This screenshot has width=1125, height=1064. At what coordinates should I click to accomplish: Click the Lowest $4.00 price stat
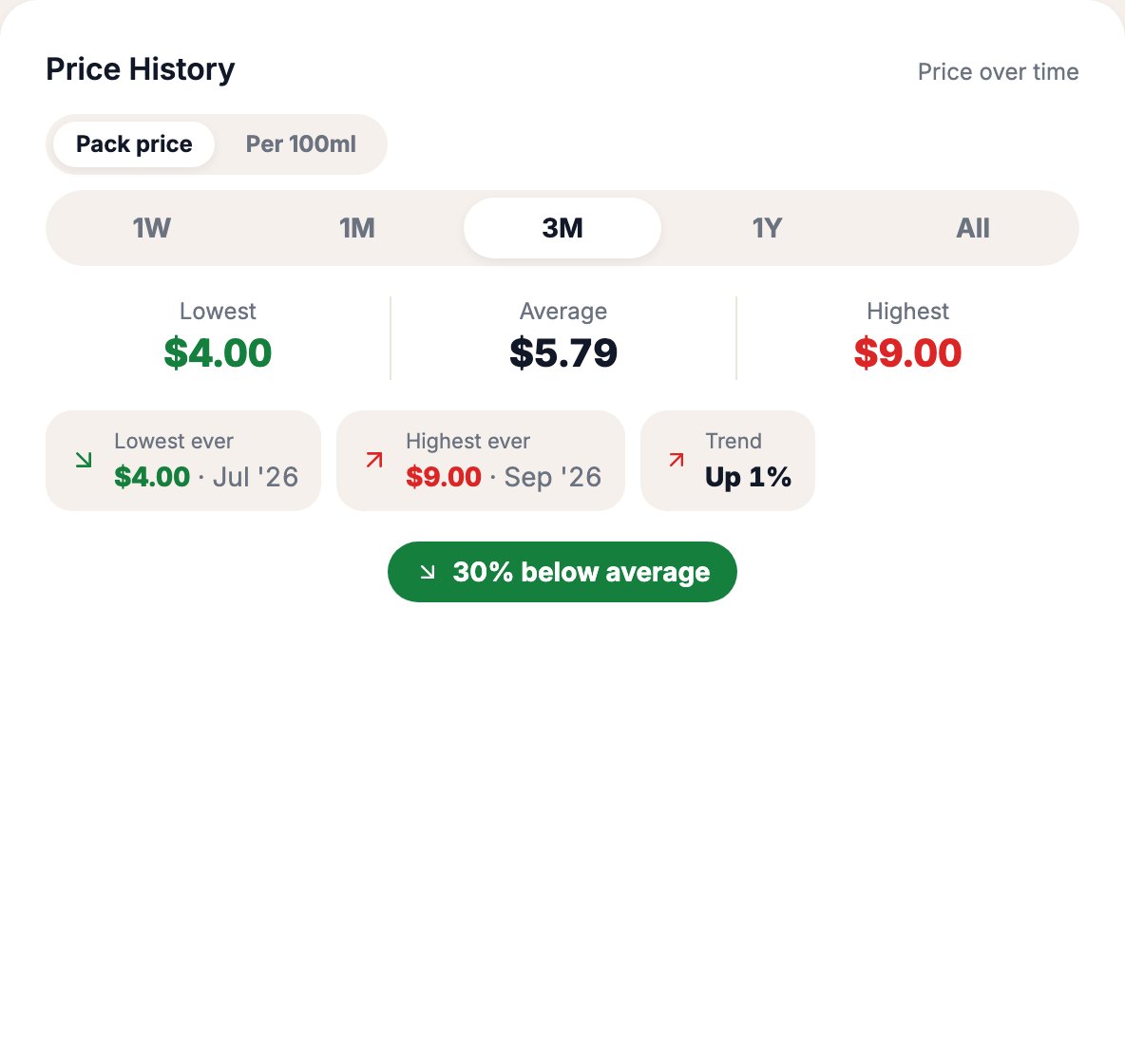218,337
